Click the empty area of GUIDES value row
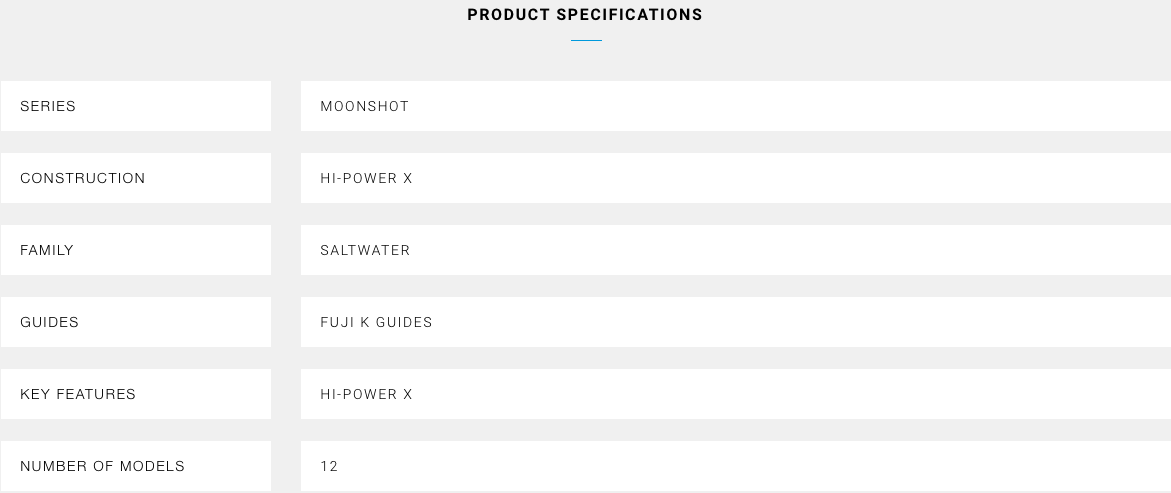This screenshot has height=493, width=1171. [x=802, y=322]
